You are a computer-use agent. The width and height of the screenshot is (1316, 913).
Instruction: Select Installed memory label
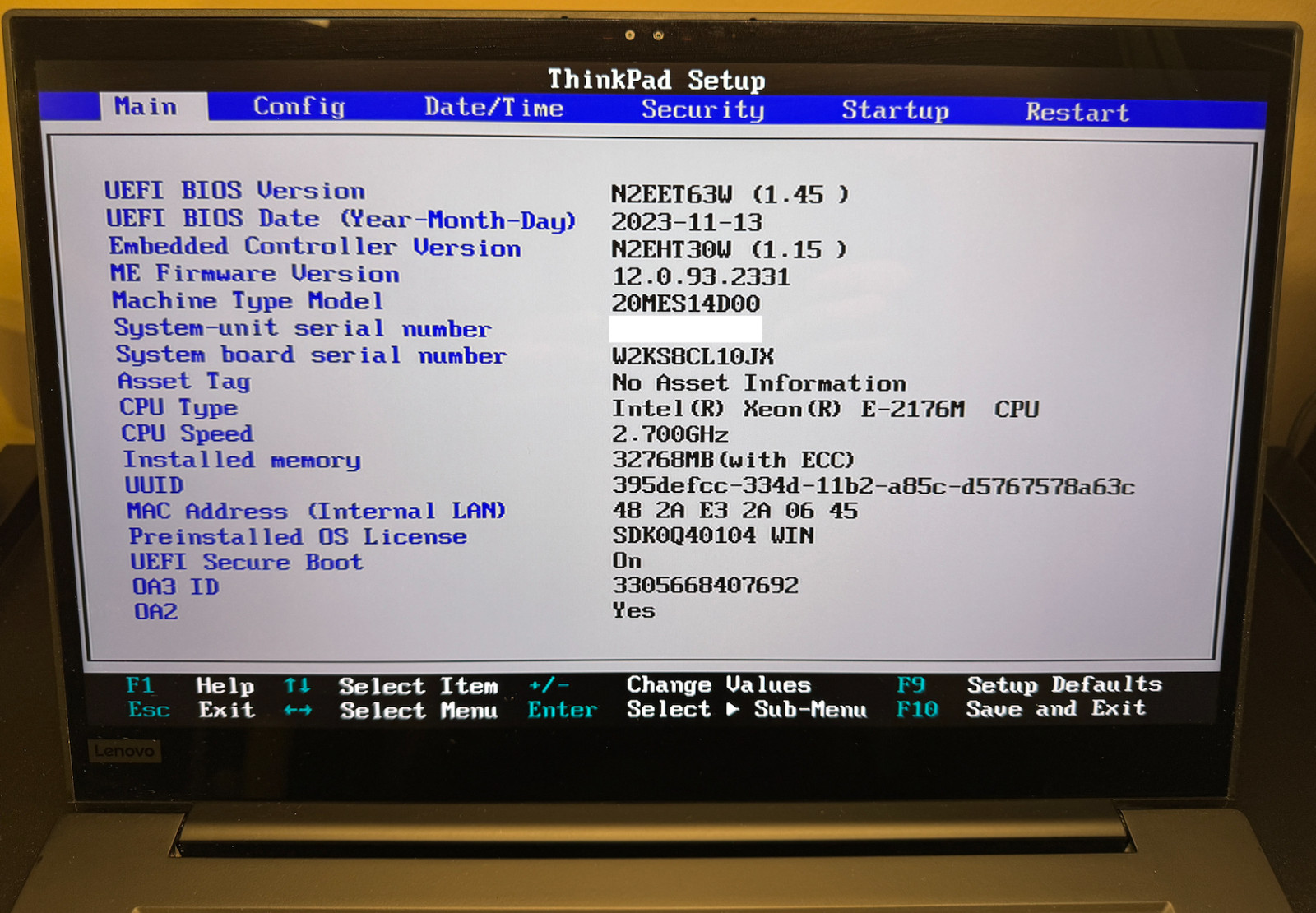[242, 460]
